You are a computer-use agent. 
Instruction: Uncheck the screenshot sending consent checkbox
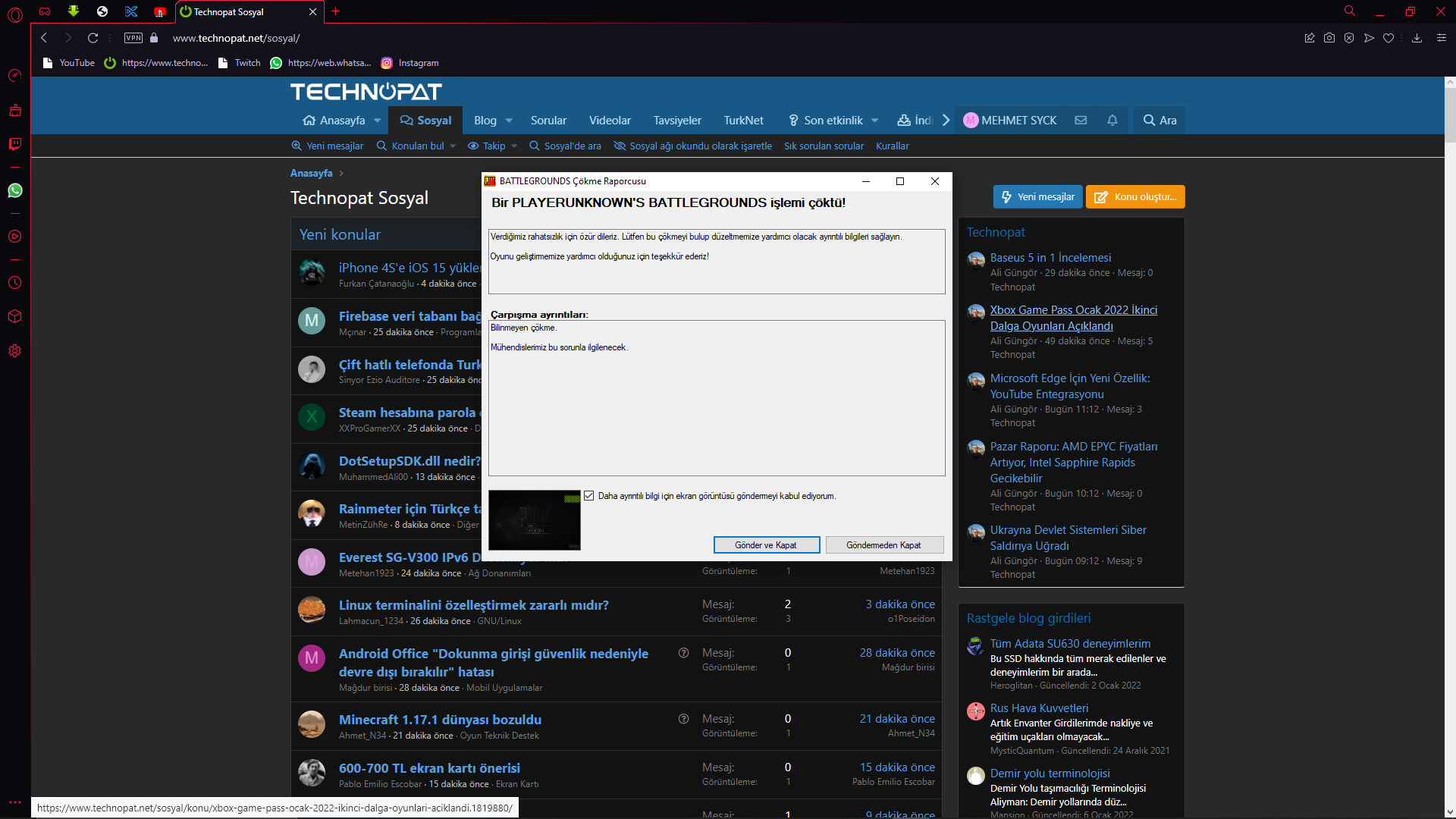589,496
